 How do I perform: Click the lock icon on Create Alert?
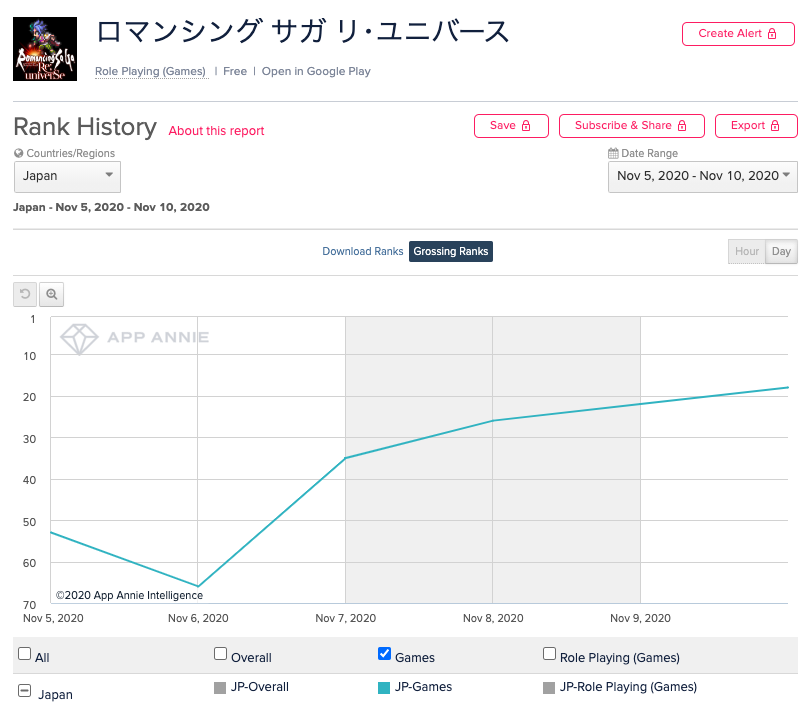tap(772, 33)
